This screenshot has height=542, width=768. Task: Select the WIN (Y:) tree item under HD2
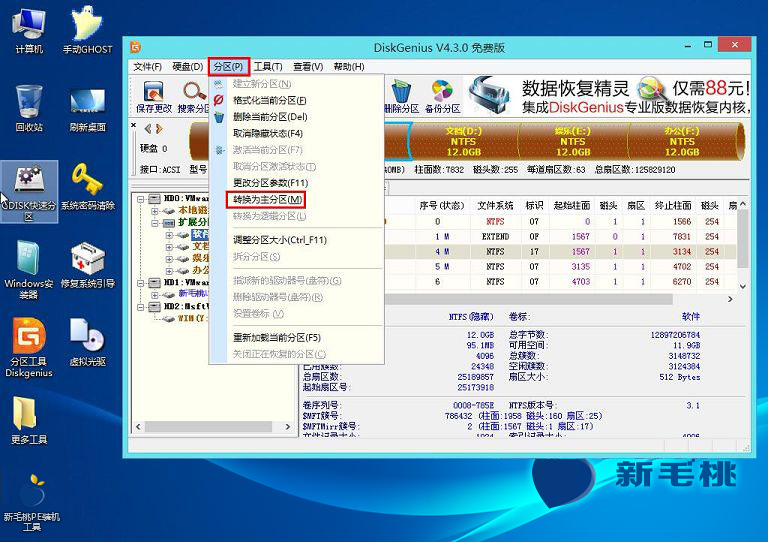pyautogui.click(x=185, y=319)
